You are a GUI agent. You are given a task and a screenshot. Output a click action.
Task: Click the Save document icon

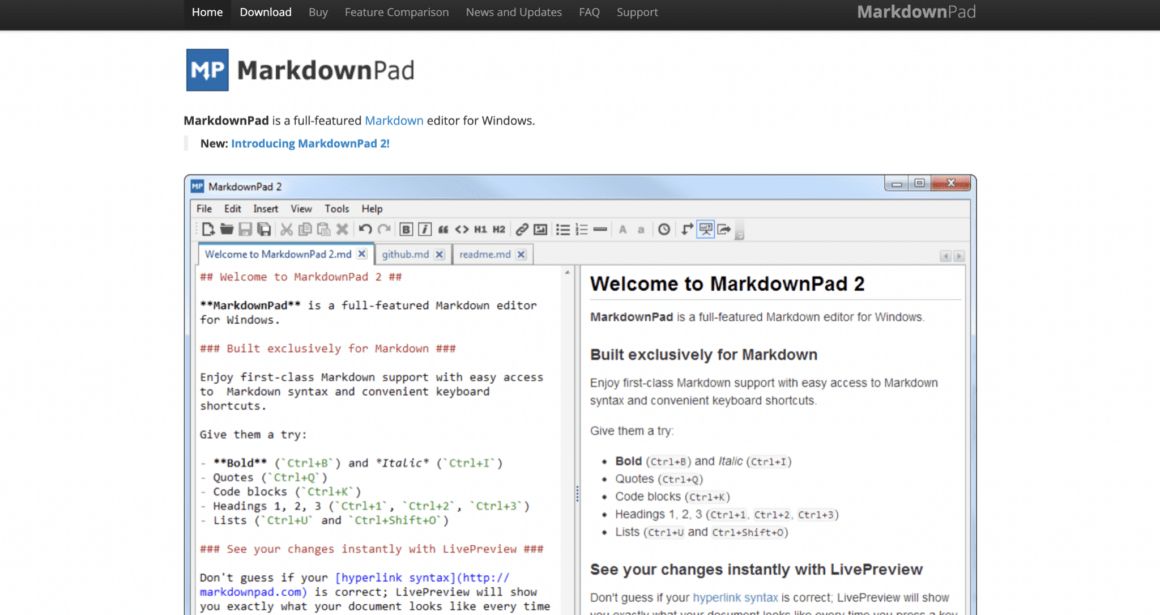pos(246,229)
